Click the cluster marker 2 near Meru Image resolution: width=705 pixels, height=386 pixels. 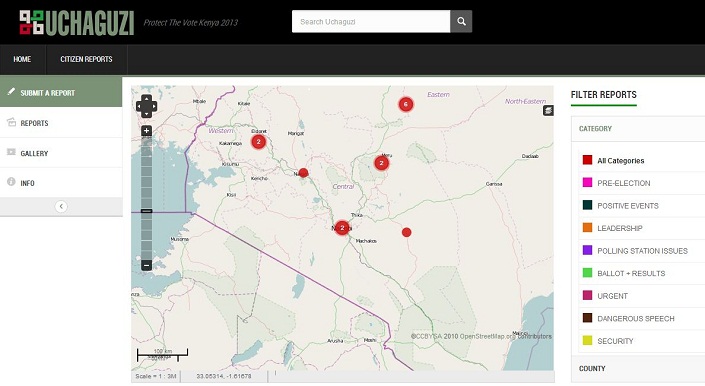381,163
